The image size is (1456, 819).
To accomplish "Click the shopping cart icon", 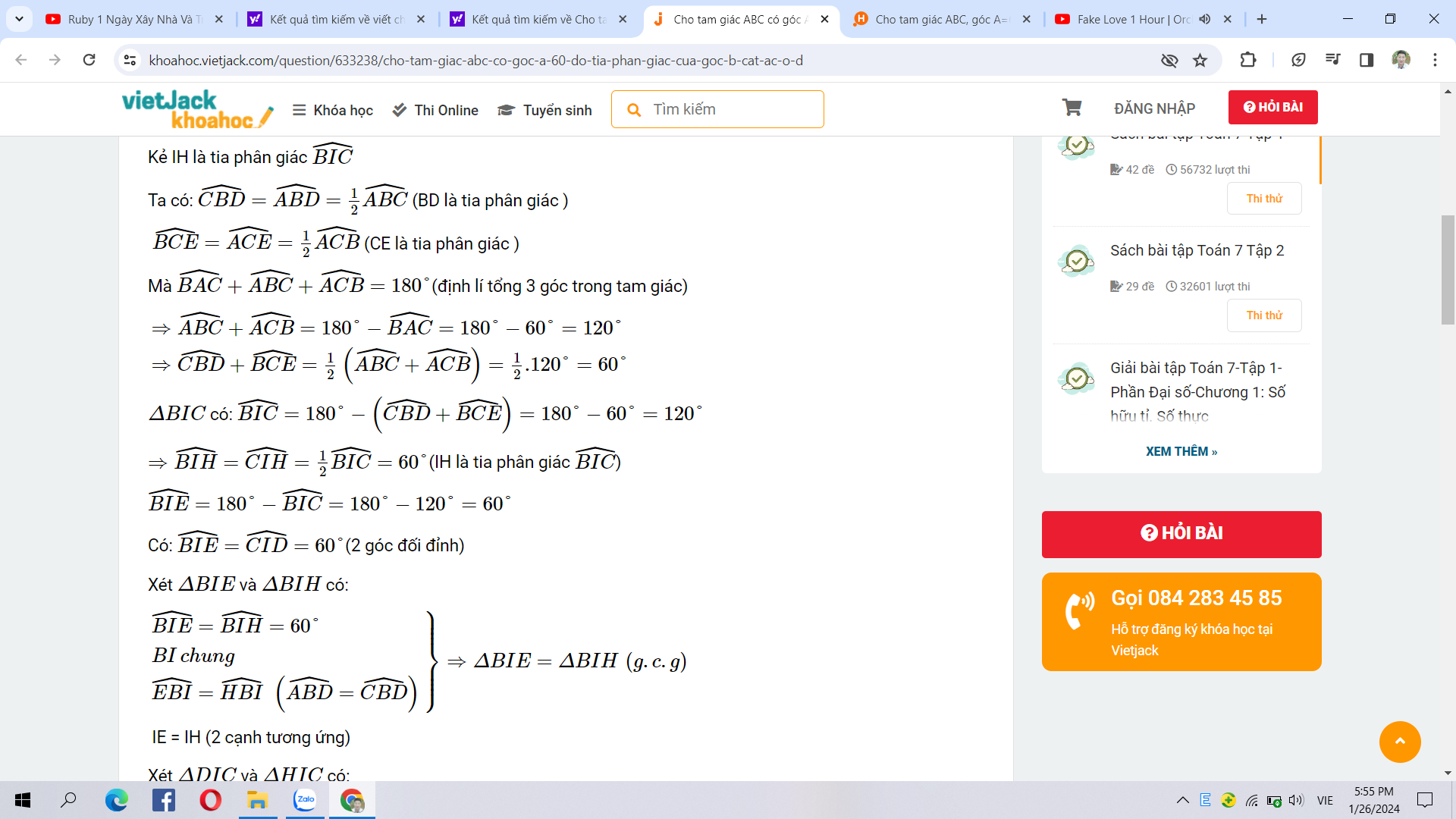I will tap(1071, 108).
